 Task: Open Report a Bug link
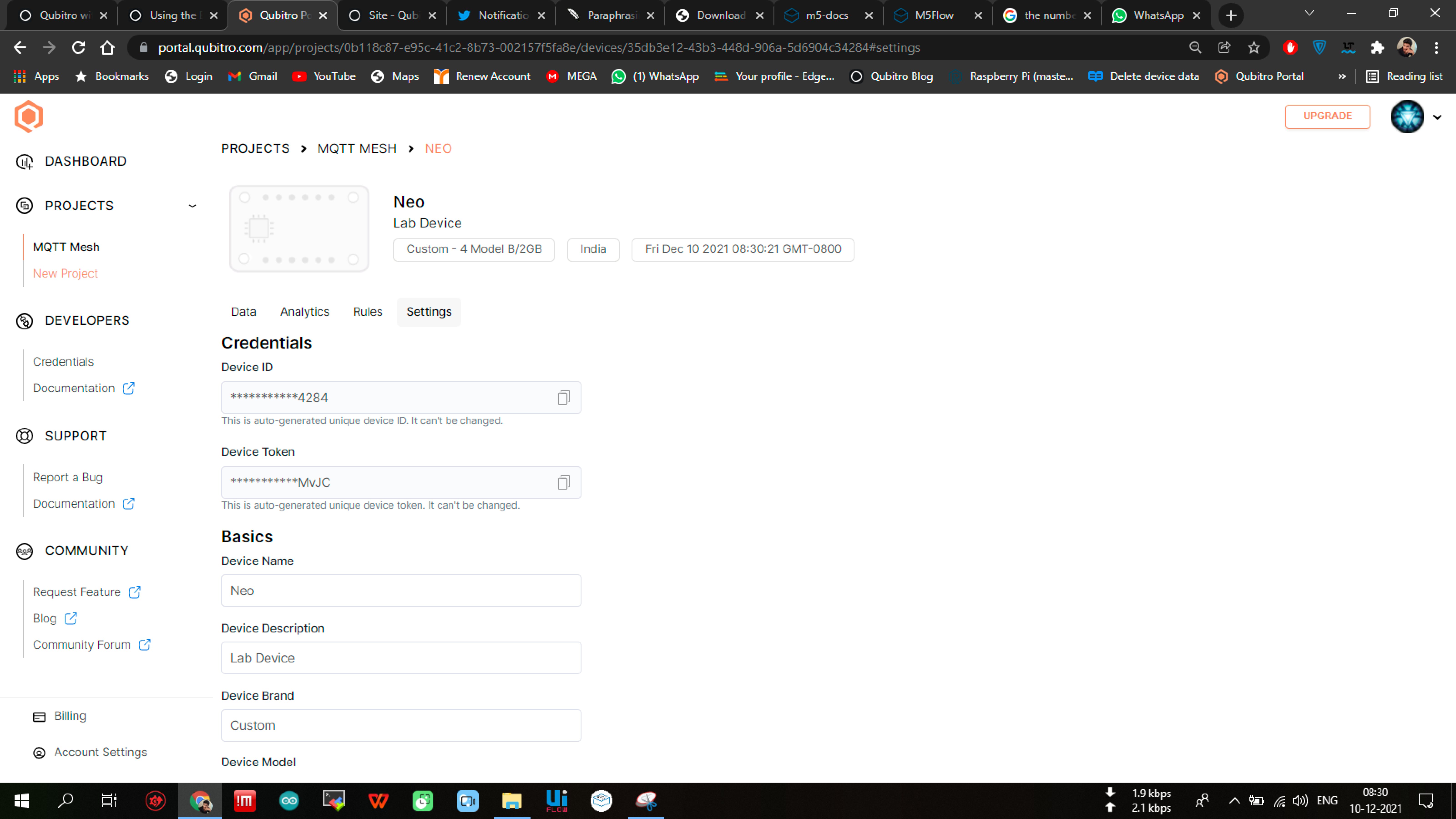67,478
